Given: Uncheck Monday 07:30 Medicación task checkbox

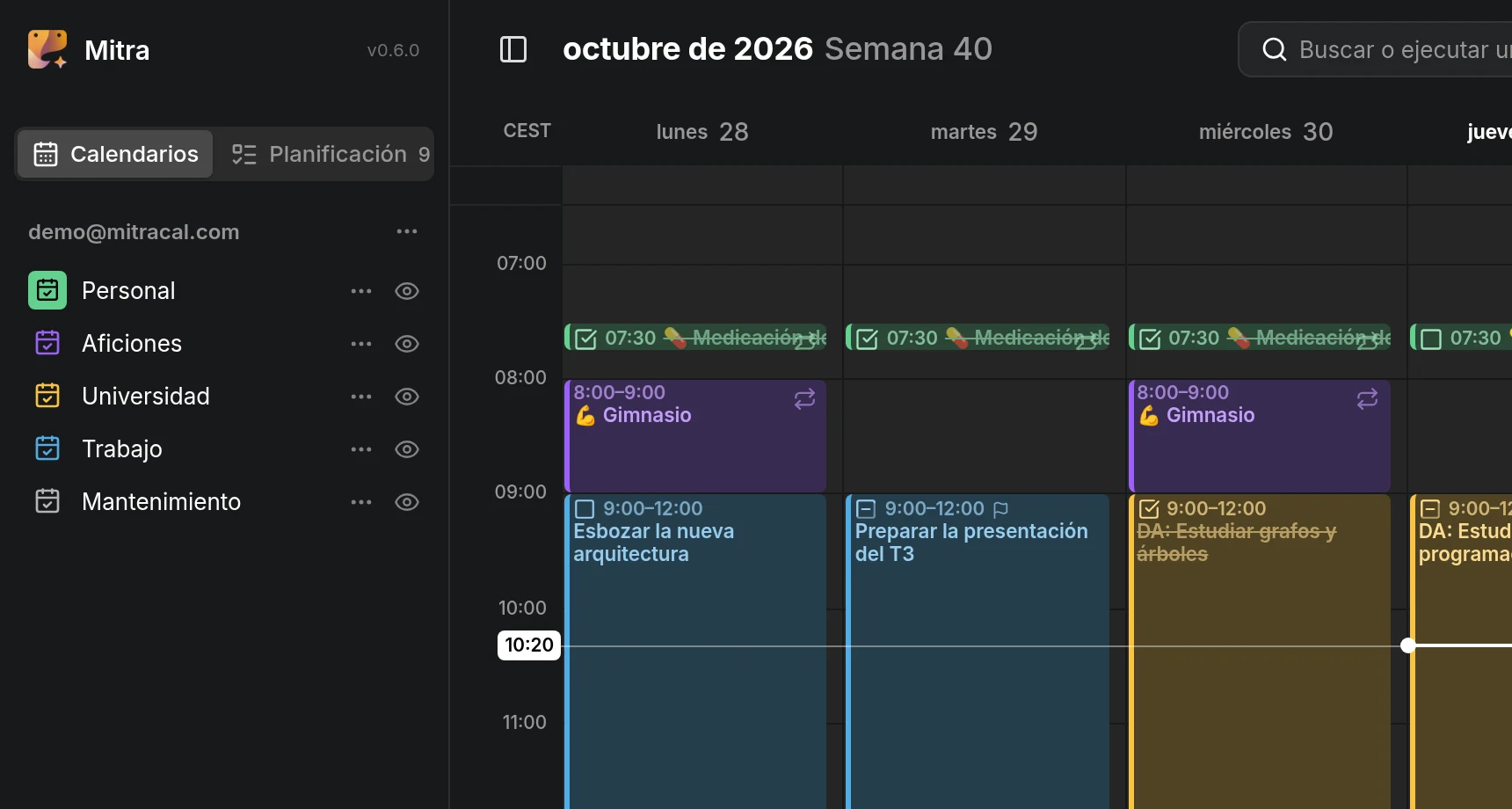Looking at the screenshot, I should tap(586, 339).
